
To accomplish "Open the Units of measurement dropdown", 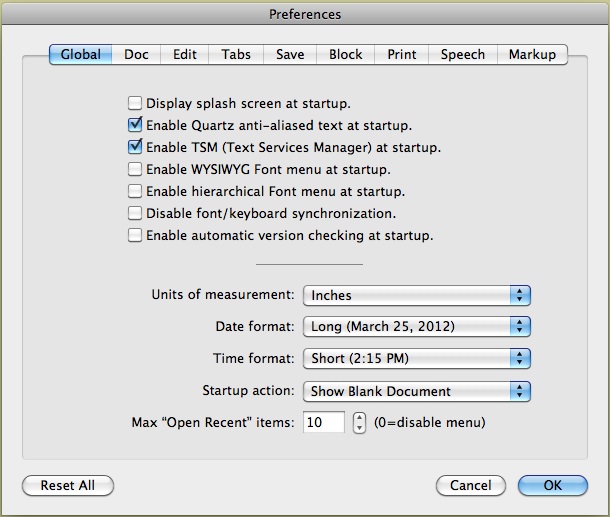I will (416, 295).
